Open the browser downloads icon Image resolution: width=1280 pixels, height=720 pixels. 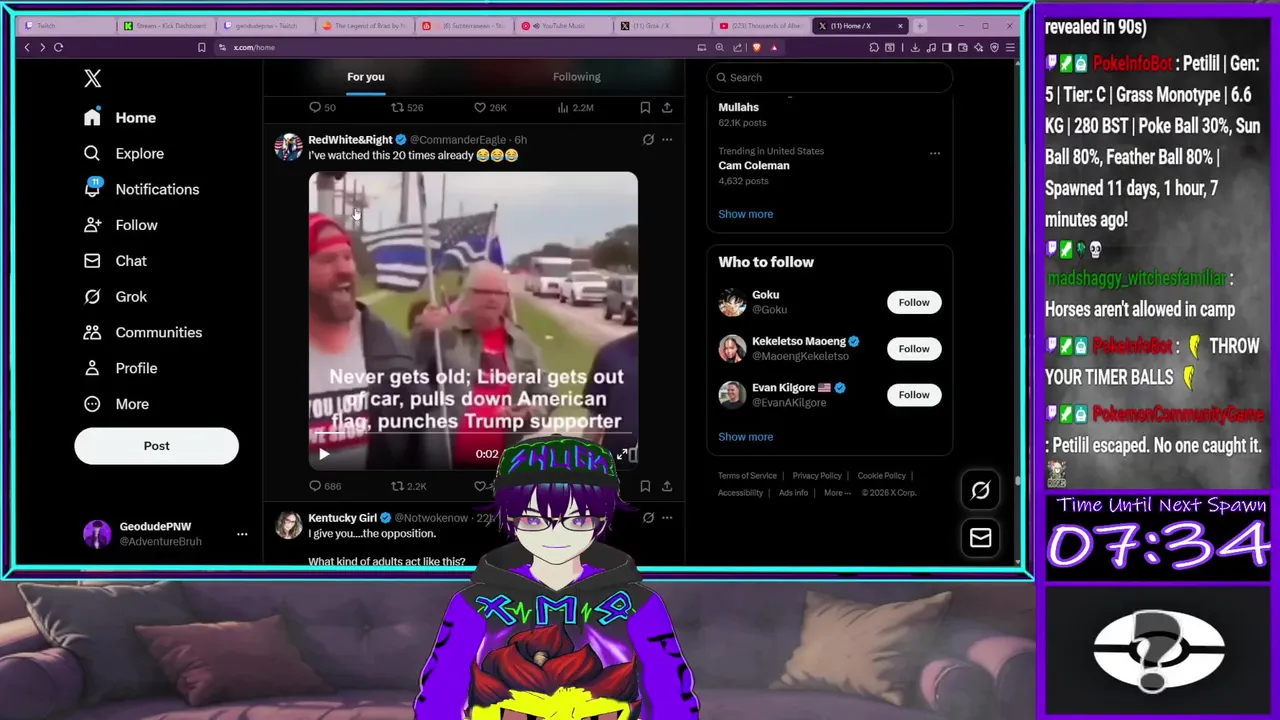click(x=914, y=47)
